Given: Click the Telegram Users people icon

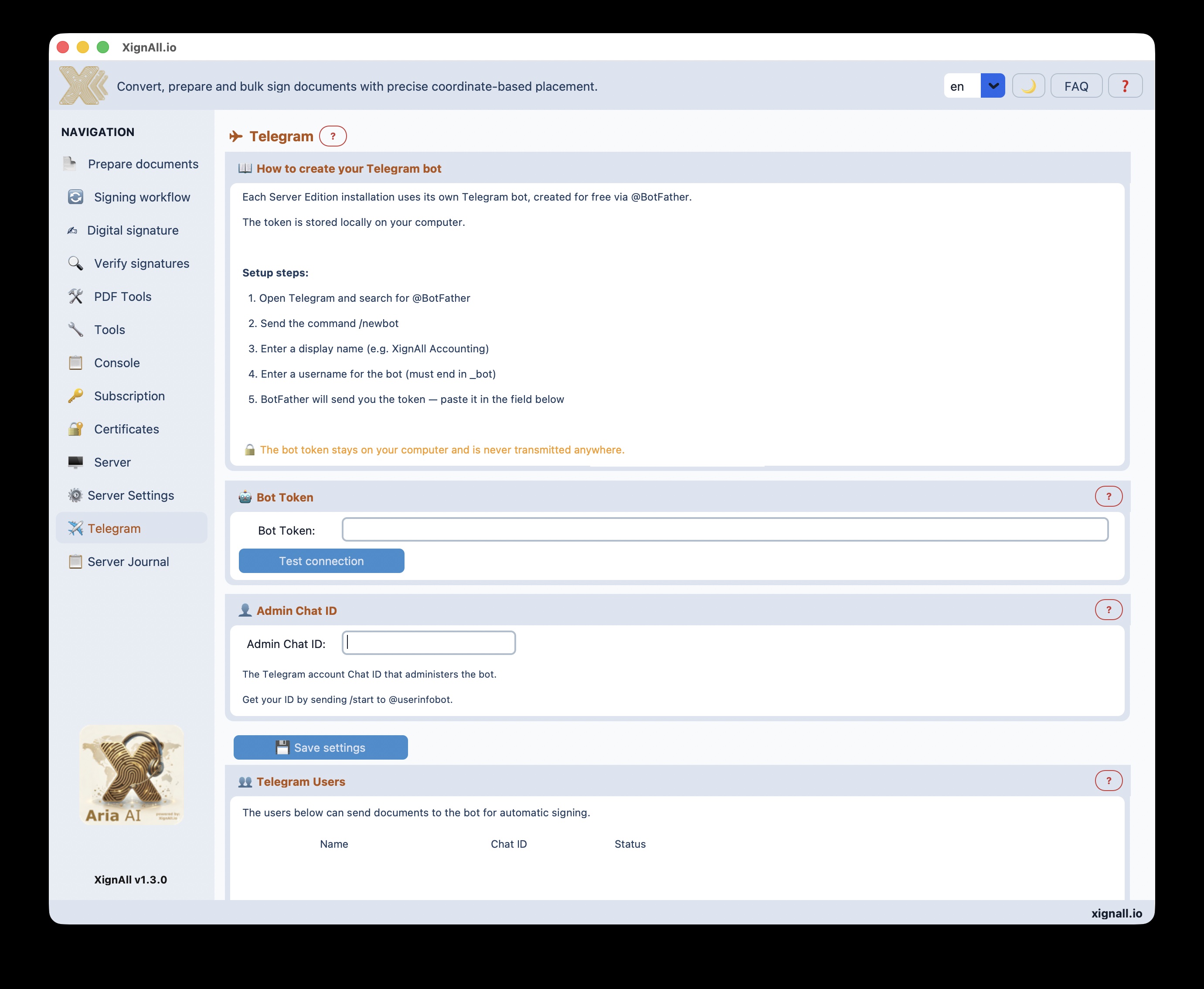Looking at the screenshot, I should click(245, 781).
